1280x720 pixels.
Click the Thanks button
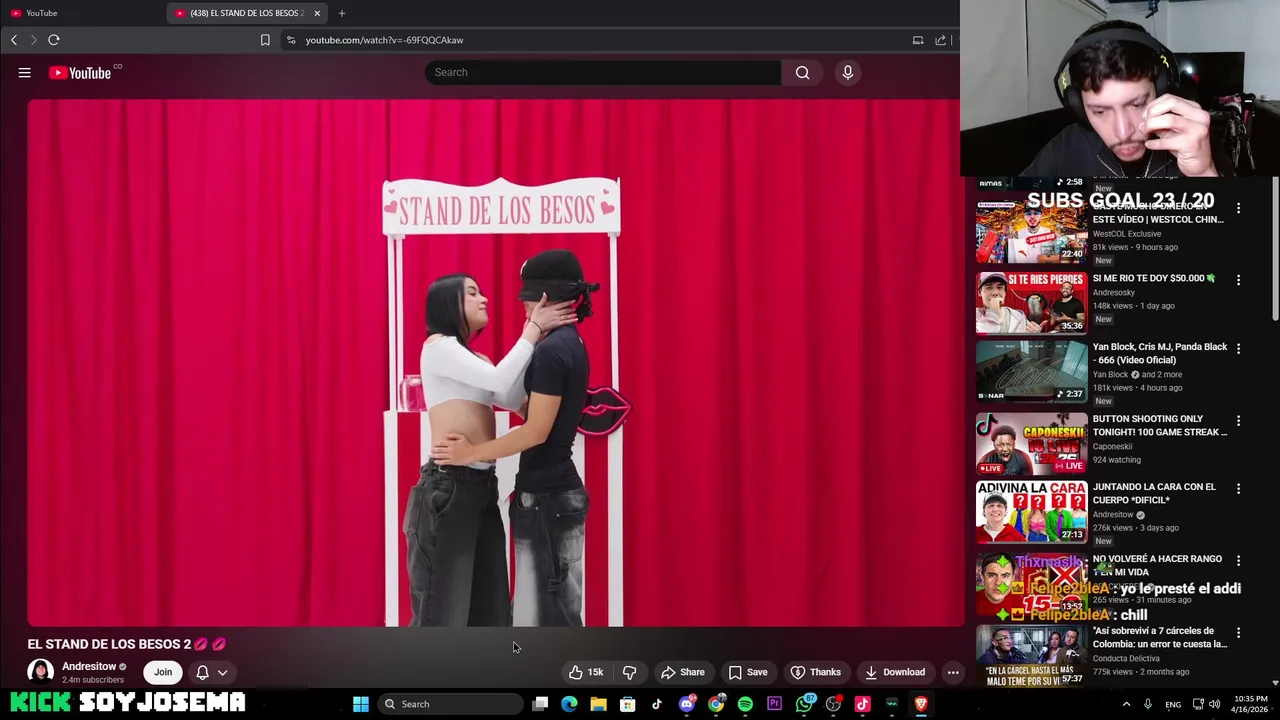(x=816, y=672)
